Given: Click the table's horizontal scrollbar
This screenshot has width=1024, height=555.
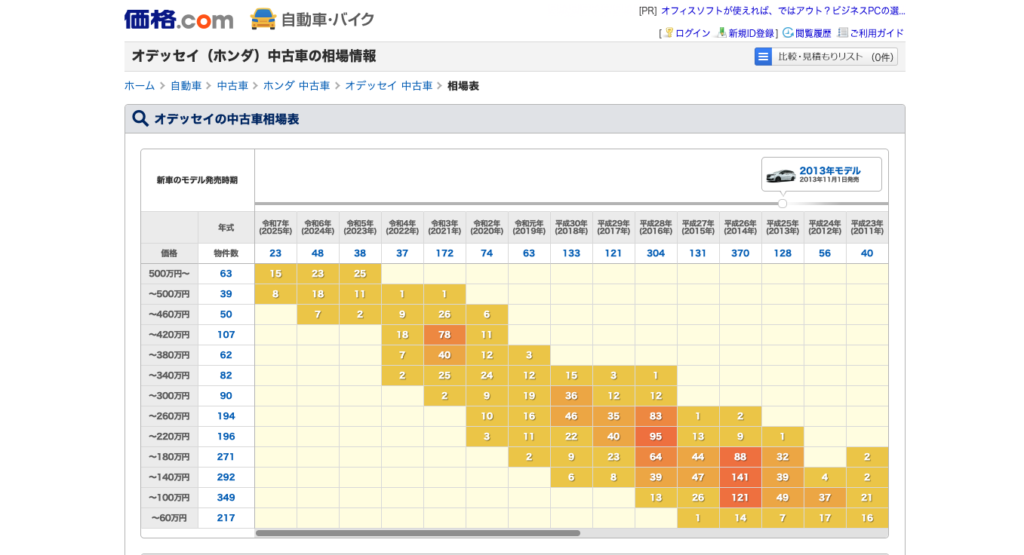Looking at the screenshot, I should (417, 533).
